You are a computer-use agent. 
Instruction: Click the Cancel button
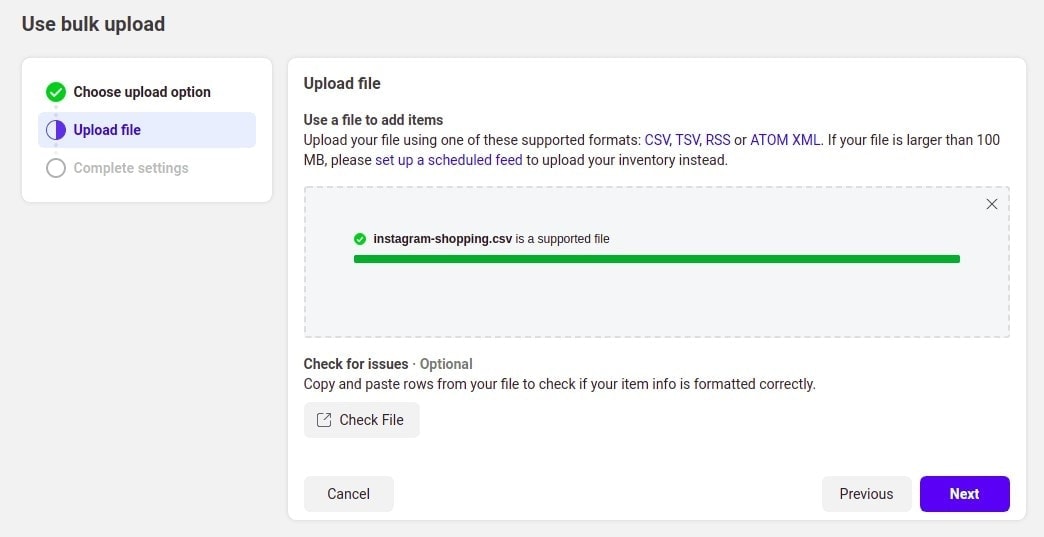(349, 494)
